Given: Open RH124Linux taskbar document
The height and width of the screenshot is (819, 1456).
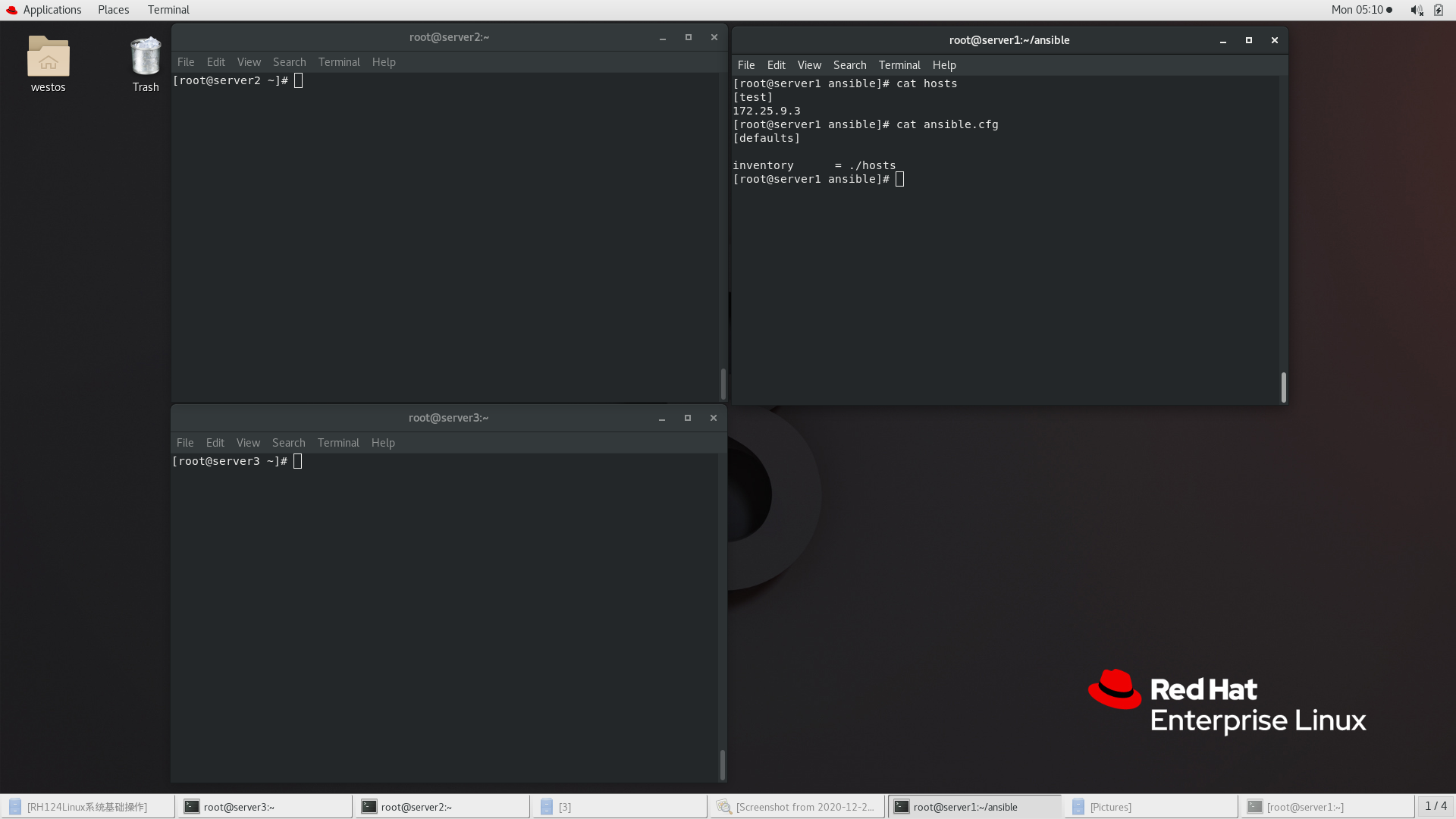Looking at the screenshot, I should pos(87,807).
